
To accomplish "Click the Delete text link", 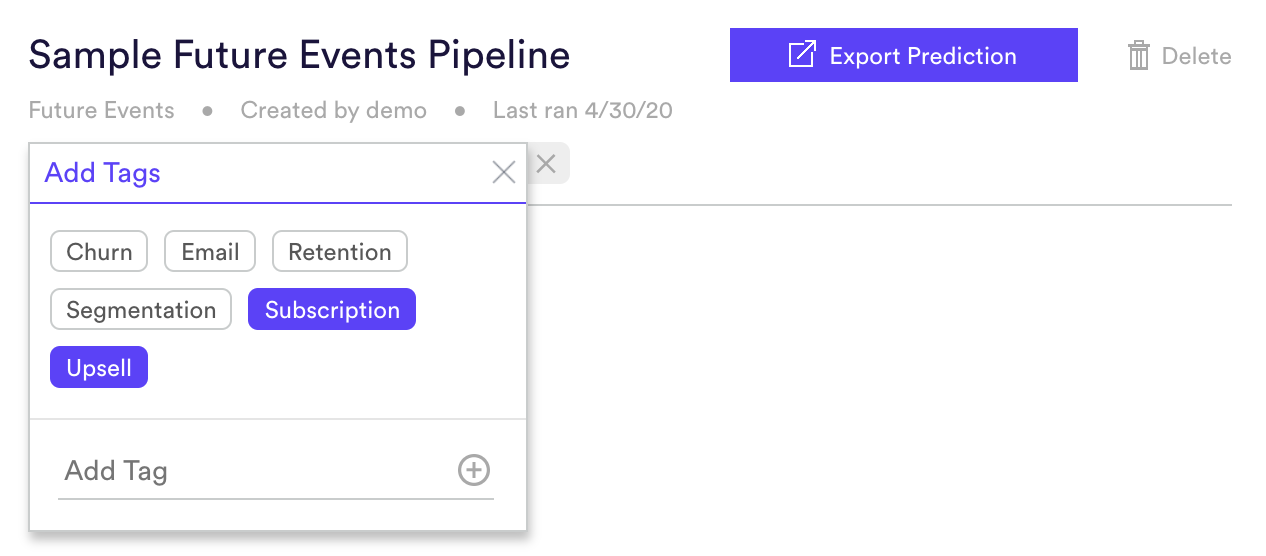I will click(x=1196, y=56).
